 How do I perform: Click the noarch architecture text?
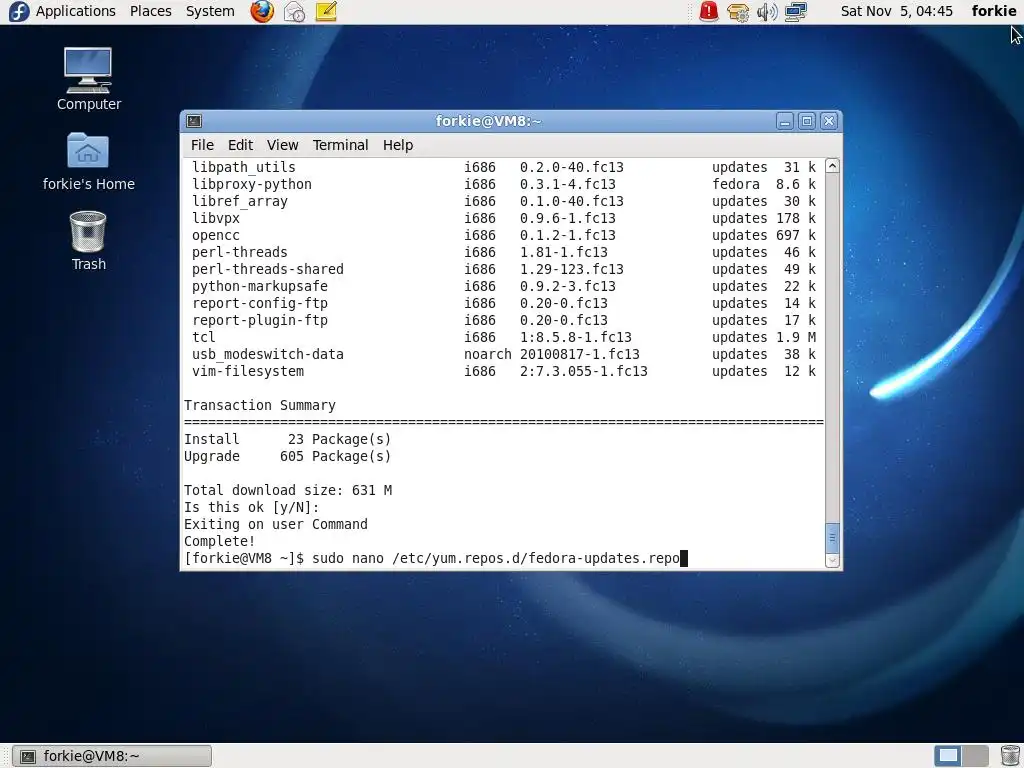pyautogui.click(x=487, y=354)
